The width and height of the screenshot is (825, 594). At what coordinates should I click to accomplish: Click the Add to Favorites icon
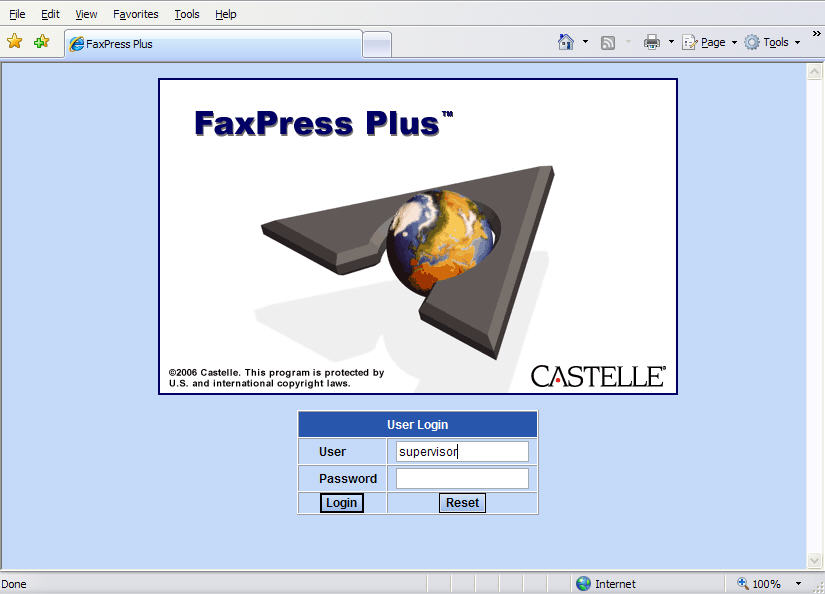(x=41, y=42)
